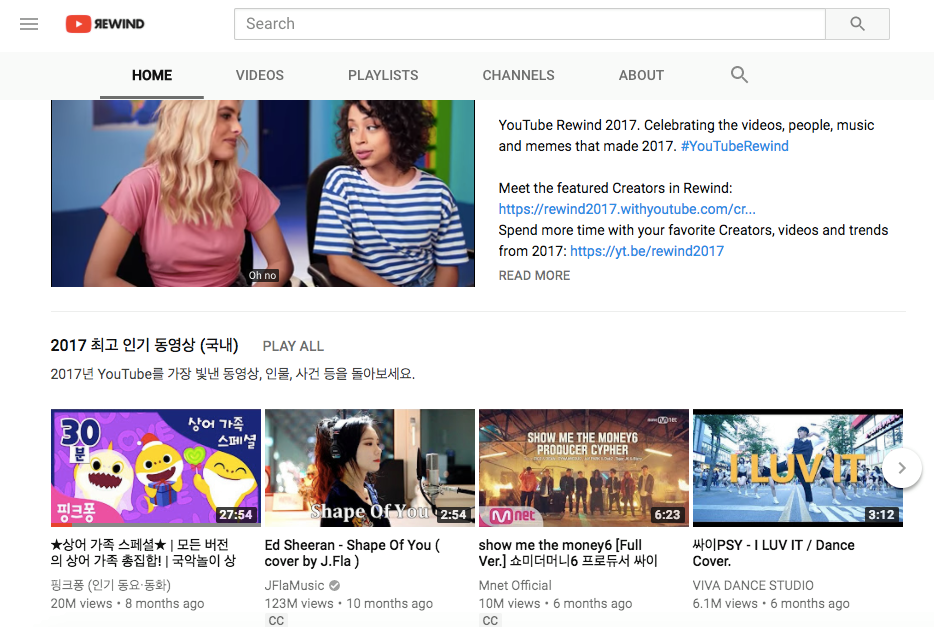Open Show Me The Money6 Cypher thumbnail
Image resolution: width=934 pixels, height=627 pixels.
tap(584, 468)
